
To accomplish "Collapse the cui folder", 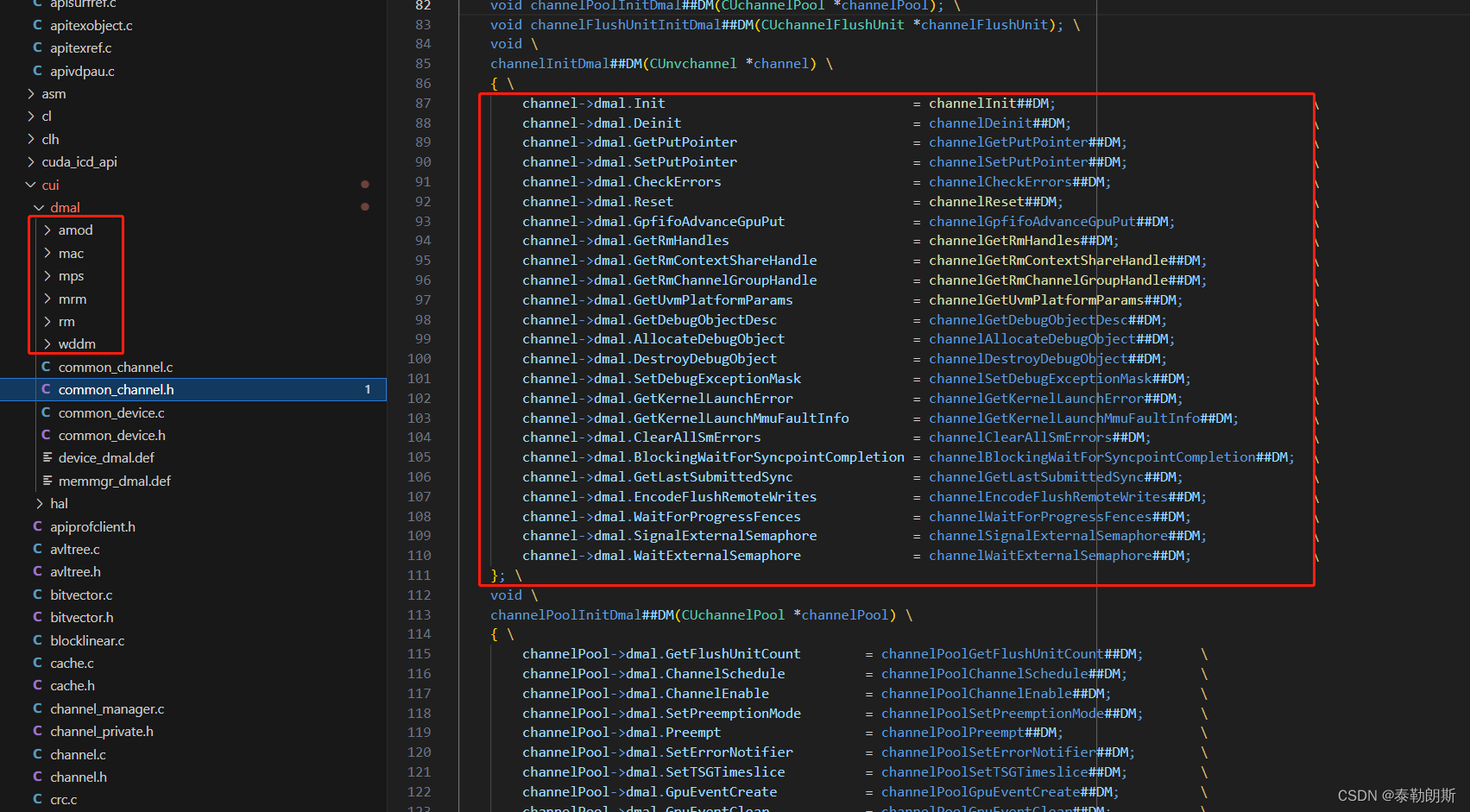I will click(31, 185).
